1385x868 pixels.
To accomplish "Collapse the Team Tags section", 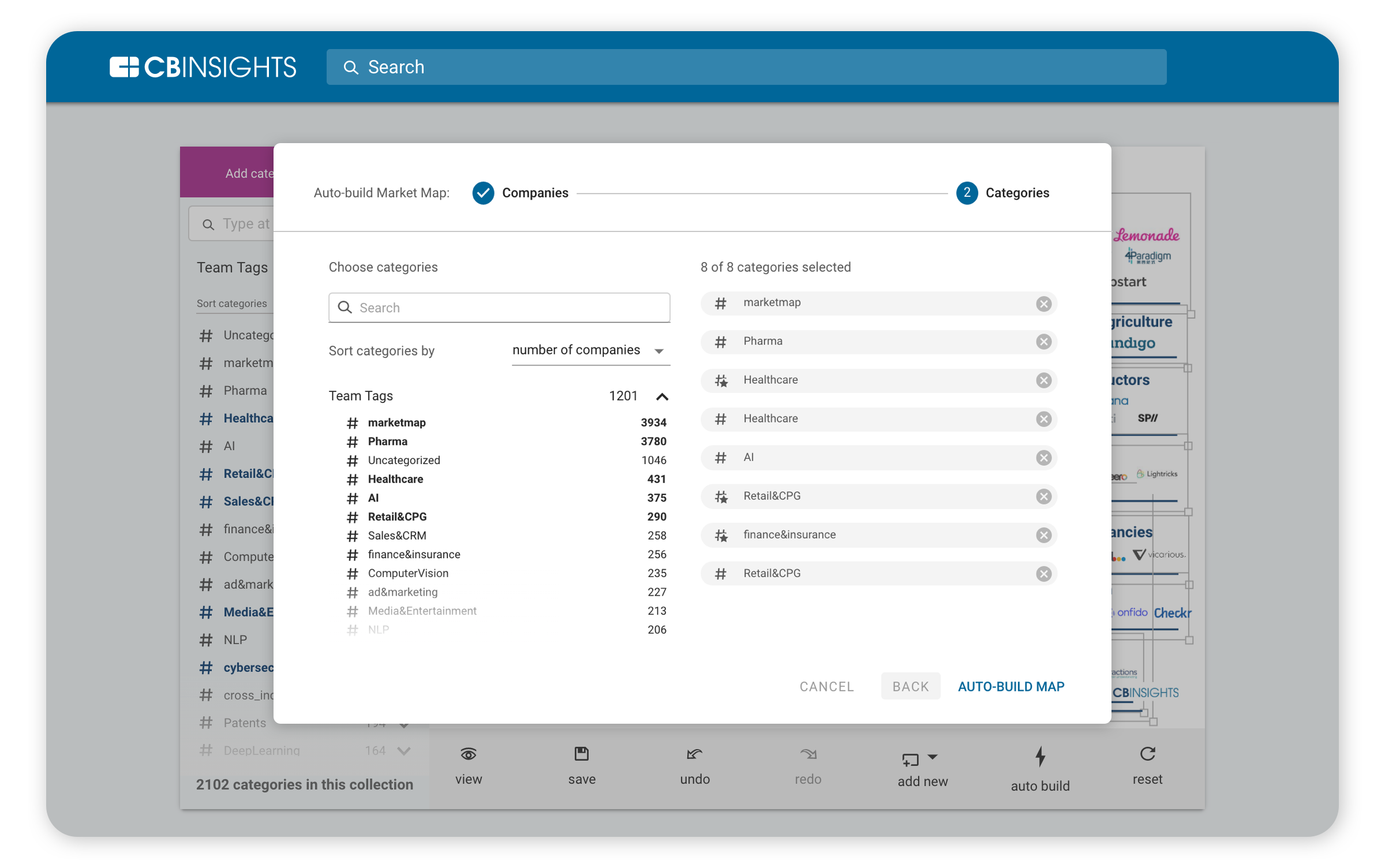I will click(x=662, y=396).
